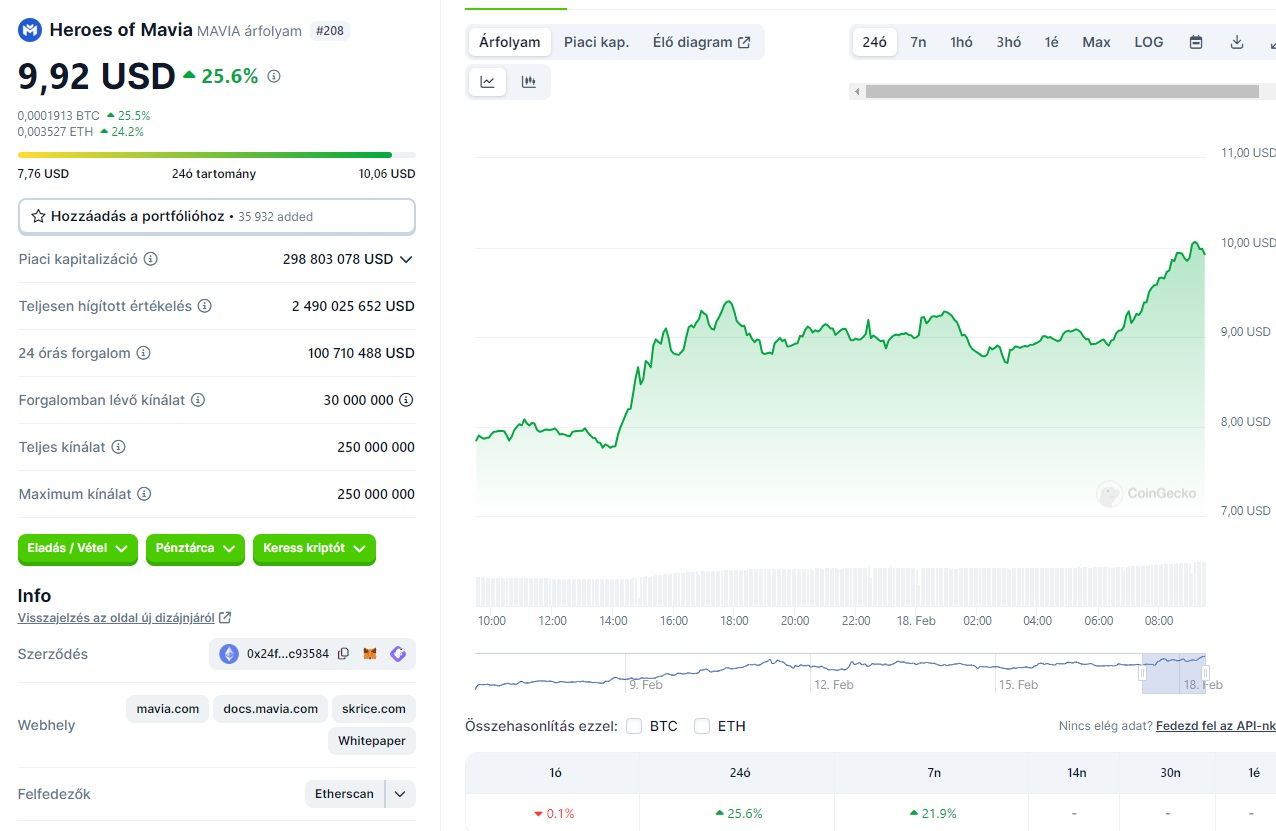Viewport: 1276px width, 831px height.
Task: Open the Pénztárca dropdown
Action: point(195,549)
